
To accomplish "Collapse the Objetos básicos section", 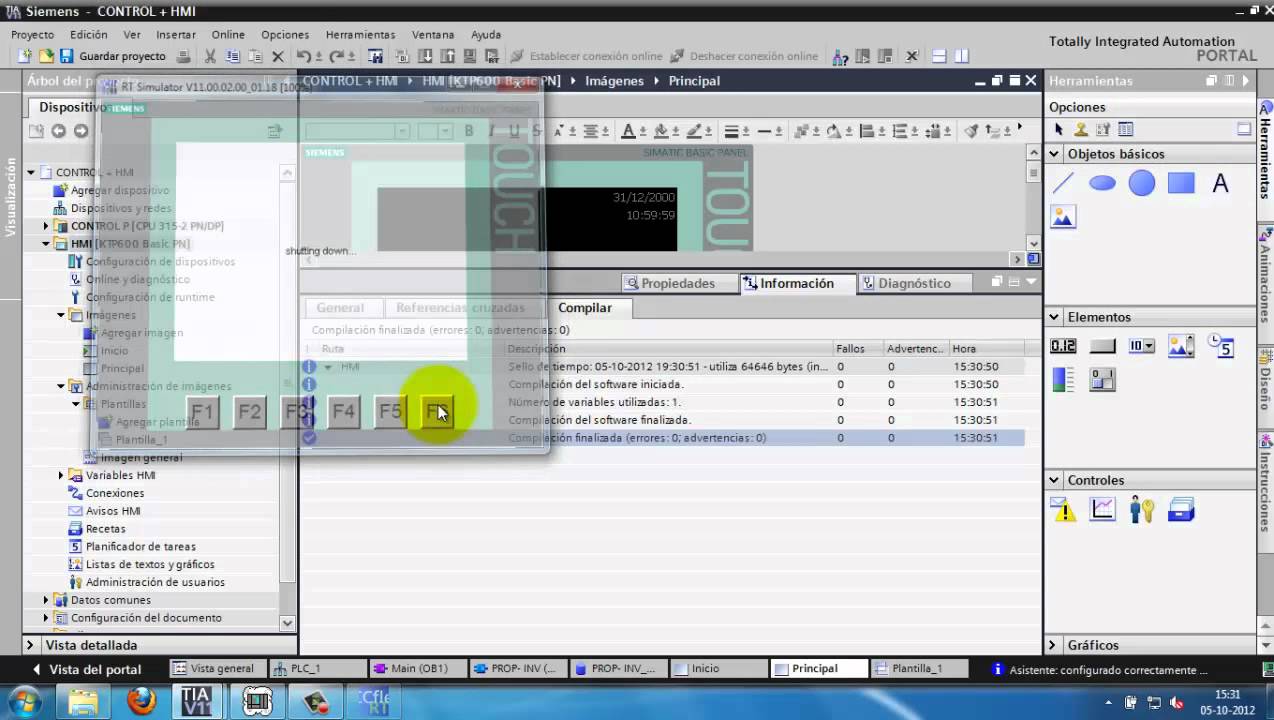I will coord(1054,154).
